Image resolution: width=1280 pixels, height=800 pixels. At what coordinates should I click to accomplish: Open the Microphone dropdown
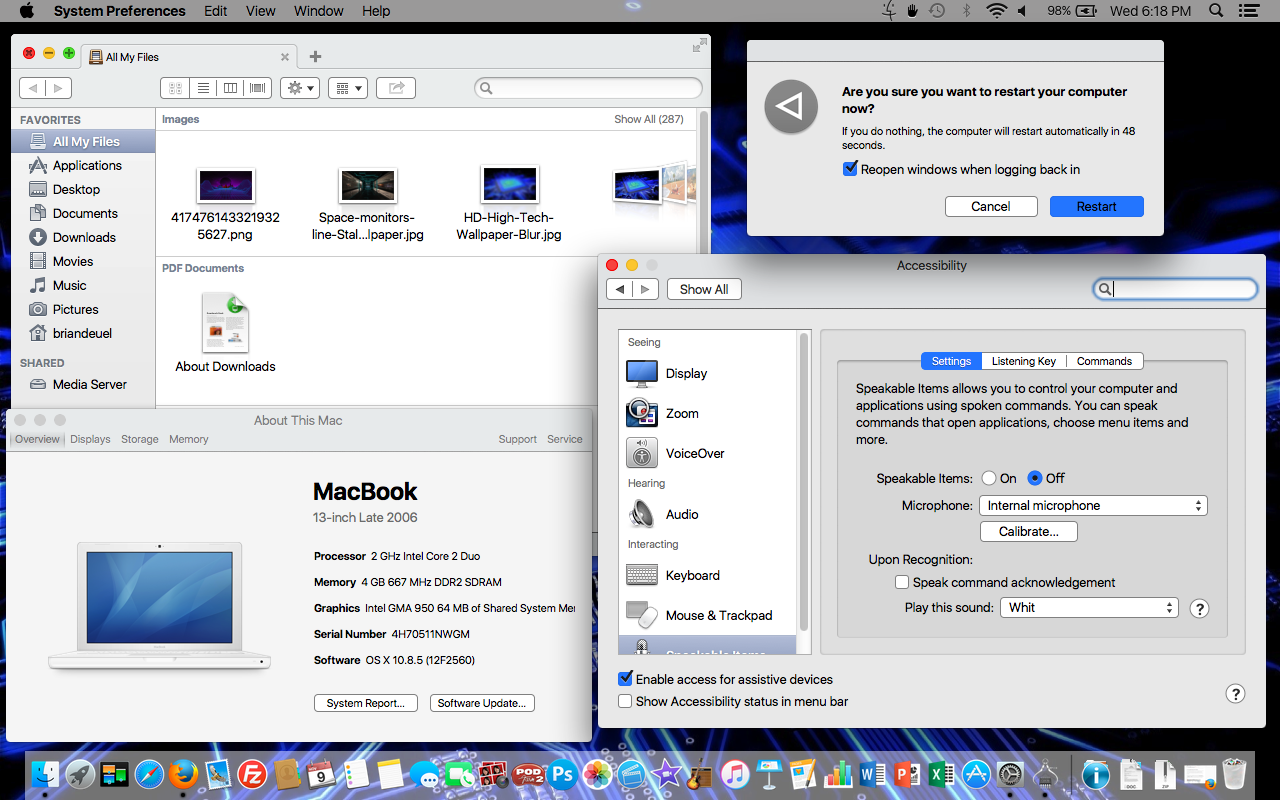pyautogui.click(x=1092, y=506)
